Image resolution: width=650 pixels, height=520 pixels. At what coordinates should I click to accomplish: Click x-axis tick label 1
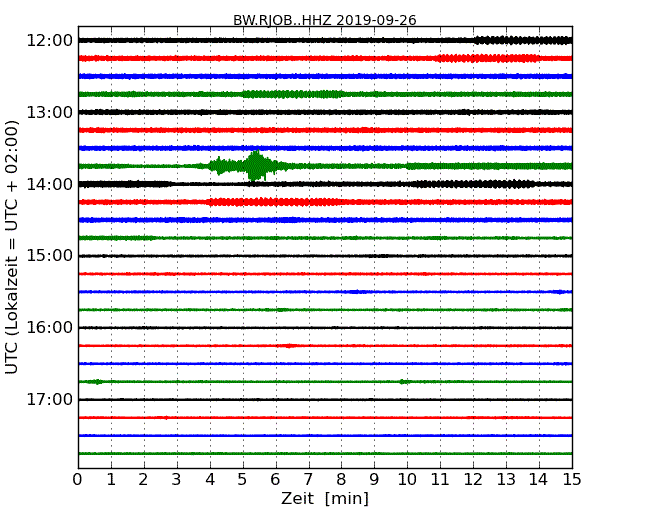click(x=111, y=479)
